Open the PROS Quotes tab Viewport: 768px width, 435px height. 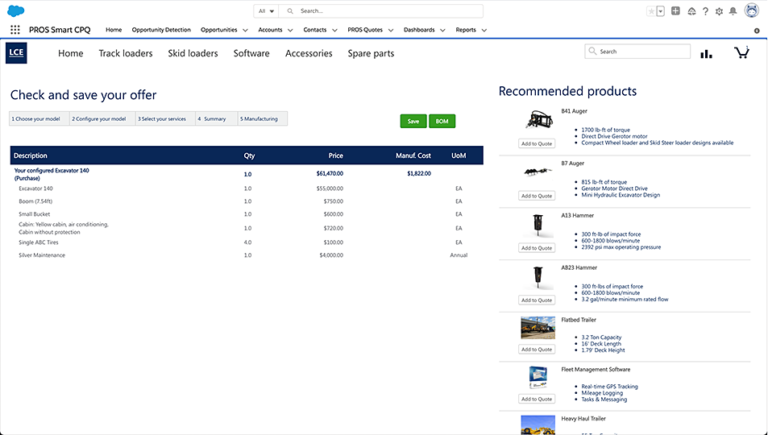pos(365,30)
